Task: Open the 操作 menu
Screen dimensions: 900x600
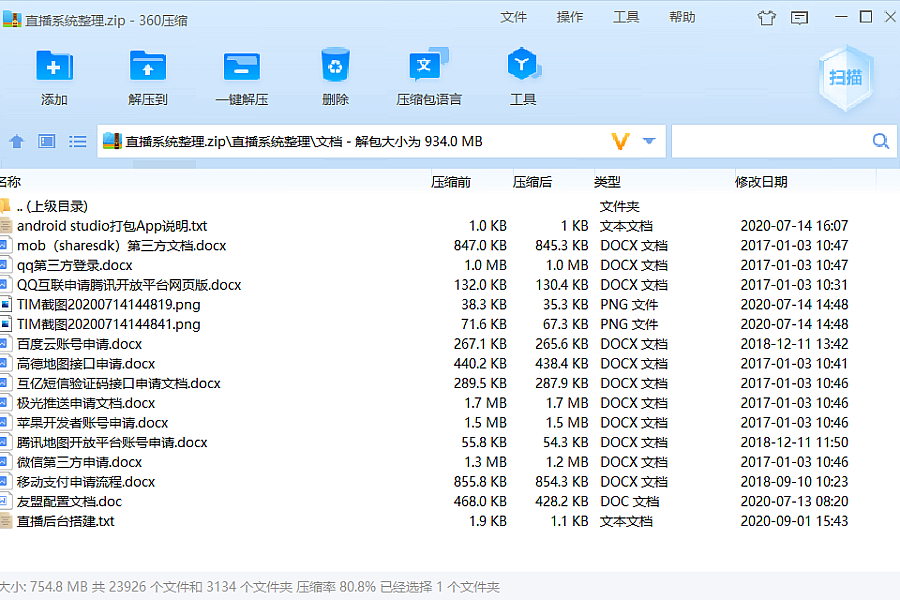Action: pyautogui.click(x=569, y=17)
